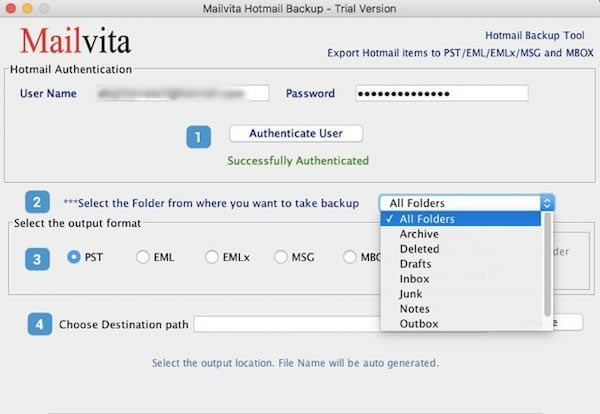Select the EML output format

point(143,257)
